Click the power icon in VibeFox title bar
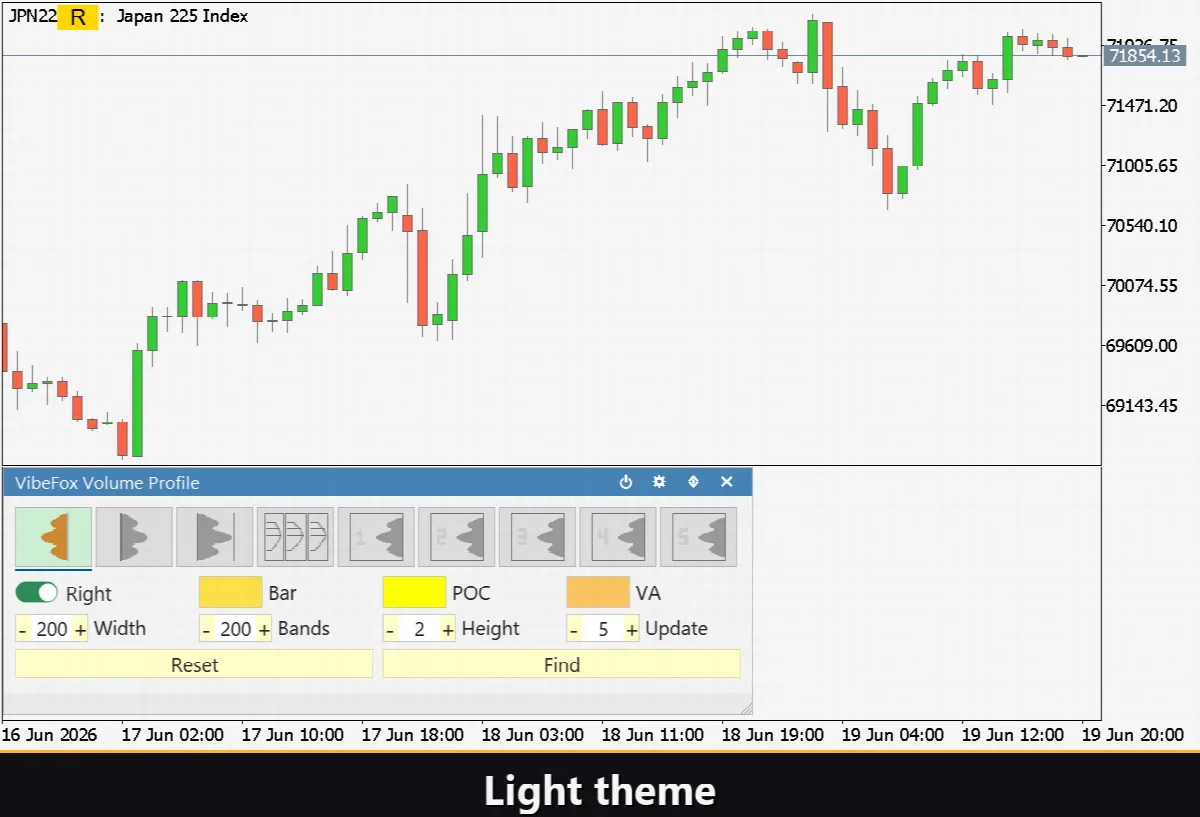Image resolution: width=1200 pixels, height=817 pixels. (x=626, y=482)
